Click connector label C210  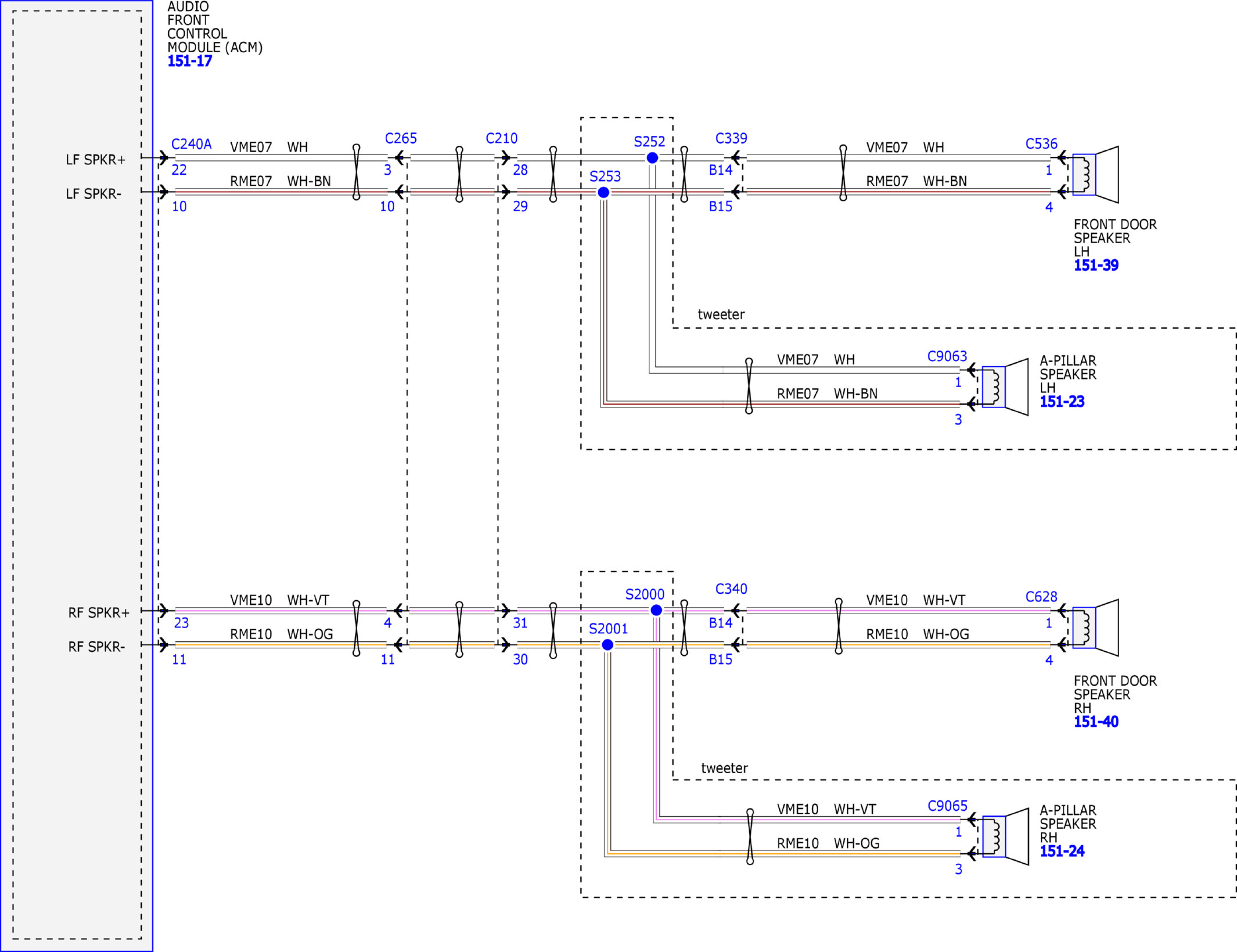(x=501, y=138)
